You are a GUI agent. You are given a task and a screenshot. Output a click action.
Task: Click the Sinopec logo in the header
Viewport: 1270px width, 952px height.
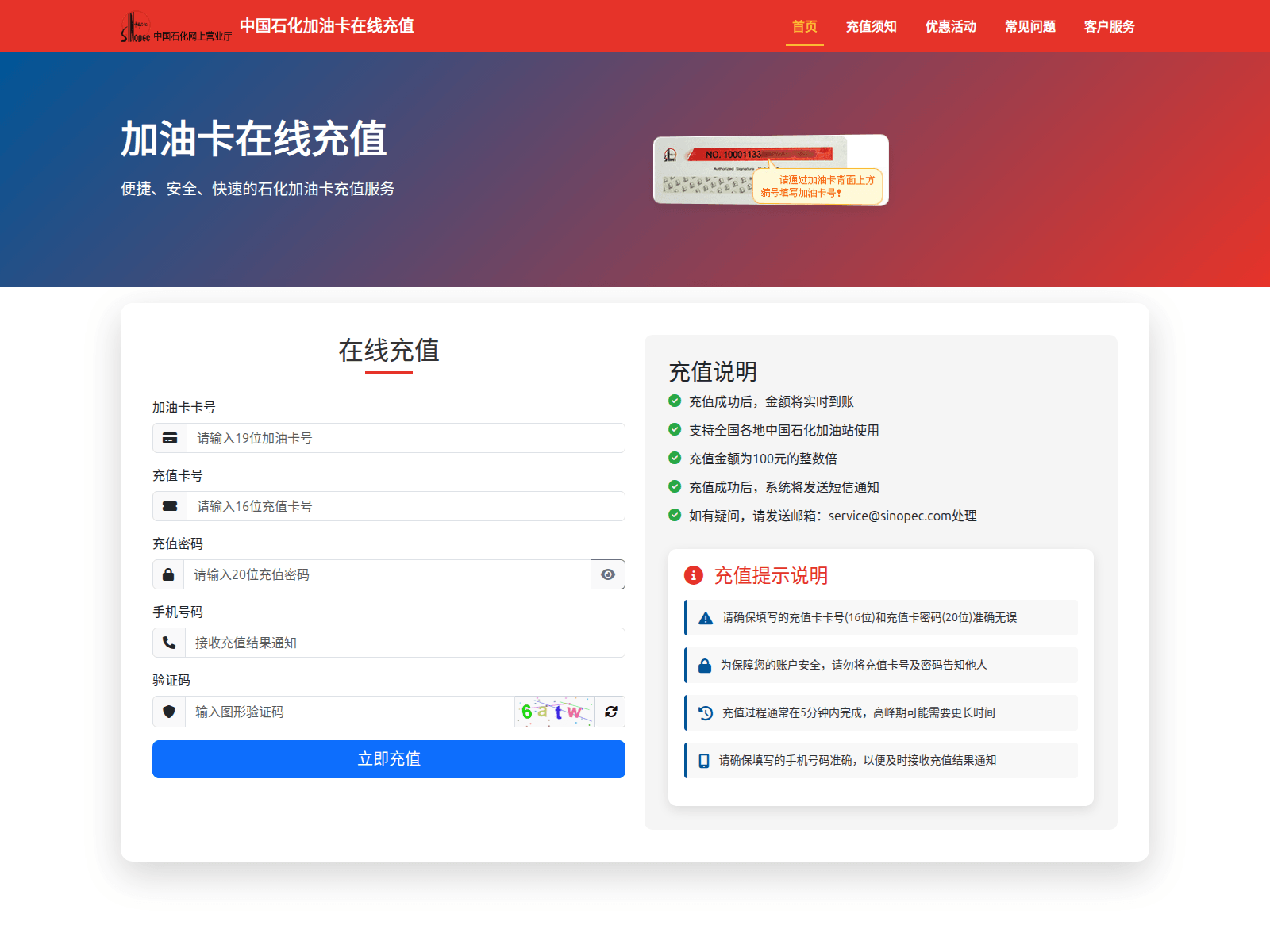coord(176,26)
